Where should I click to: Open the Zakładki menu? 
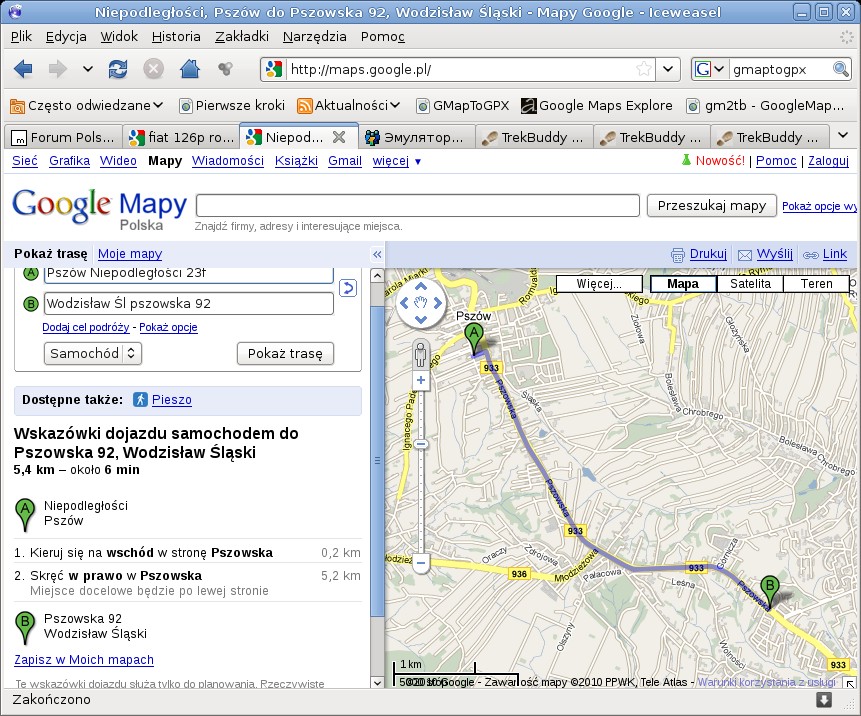[242, 37]
